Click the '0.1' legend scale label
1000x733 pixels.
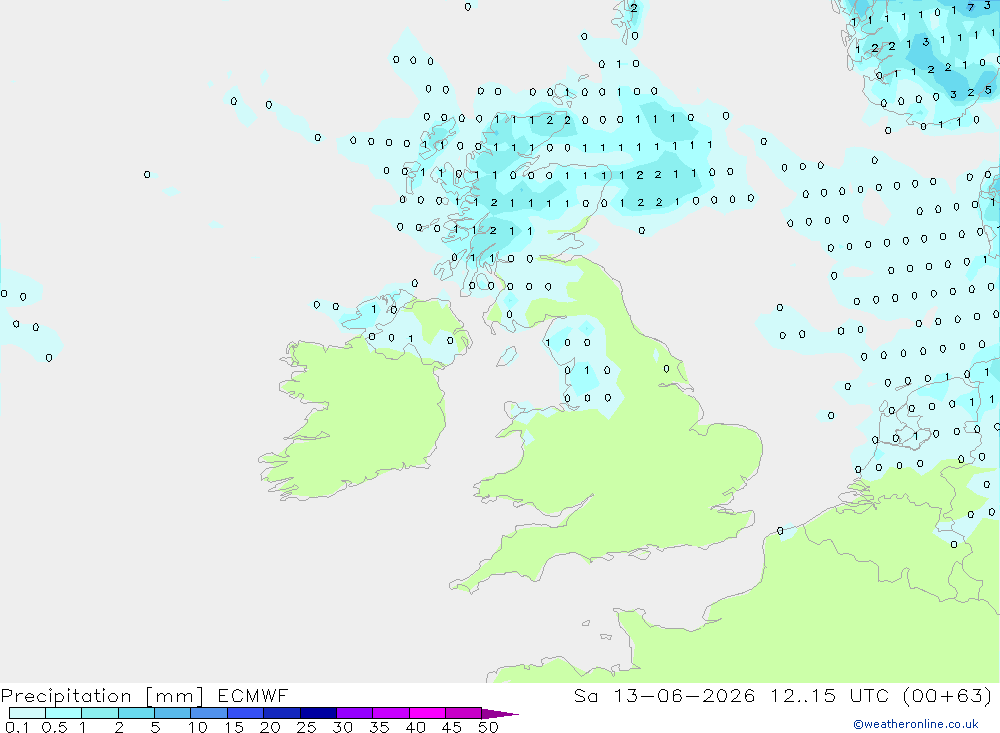[x=17, y=727]
